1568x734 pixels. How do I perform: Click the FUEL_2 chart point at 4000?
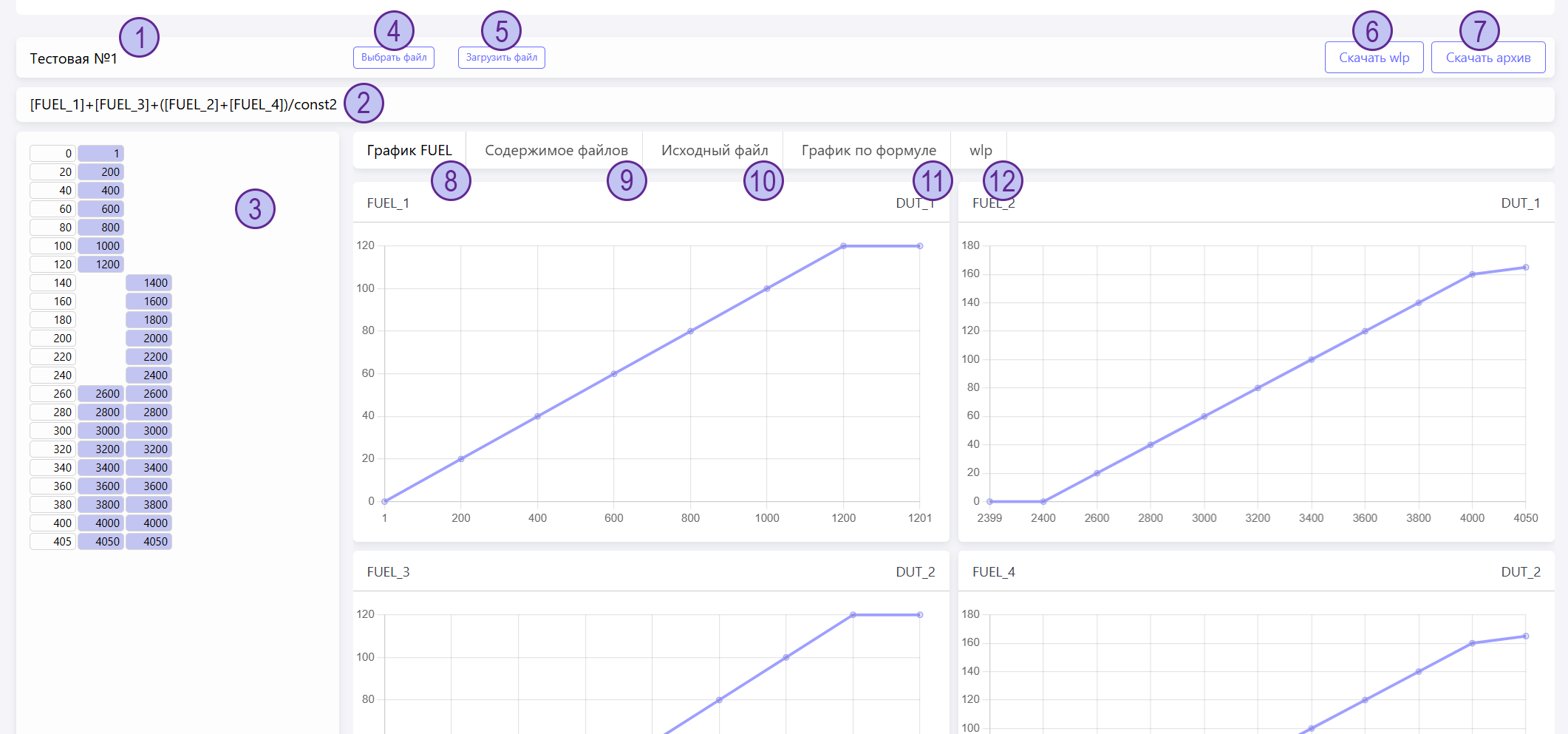1472,274
